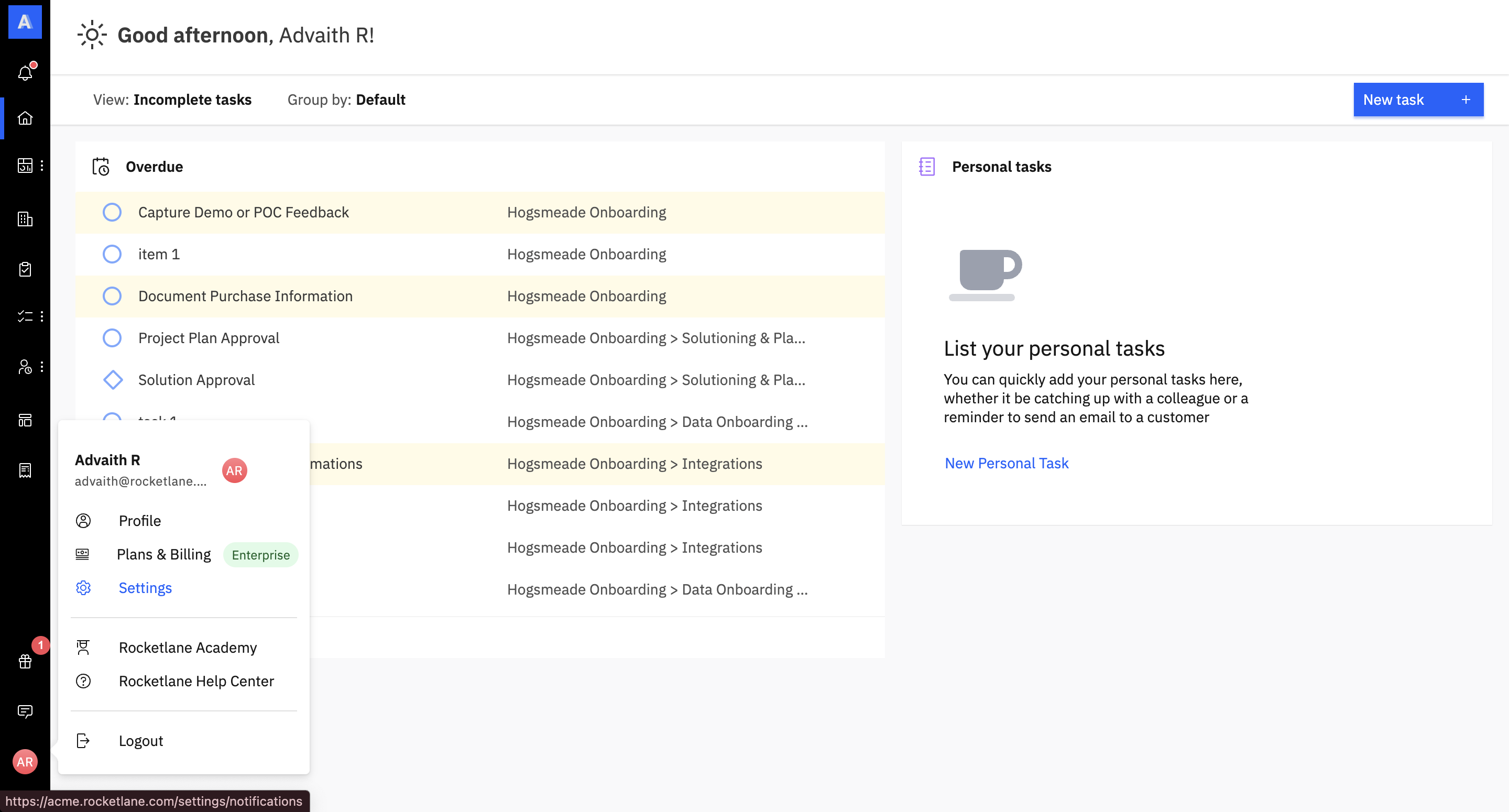
Task: Click the AR avatar at sidebar bottom
Action: pyautogui.click(x=25, y=762)
